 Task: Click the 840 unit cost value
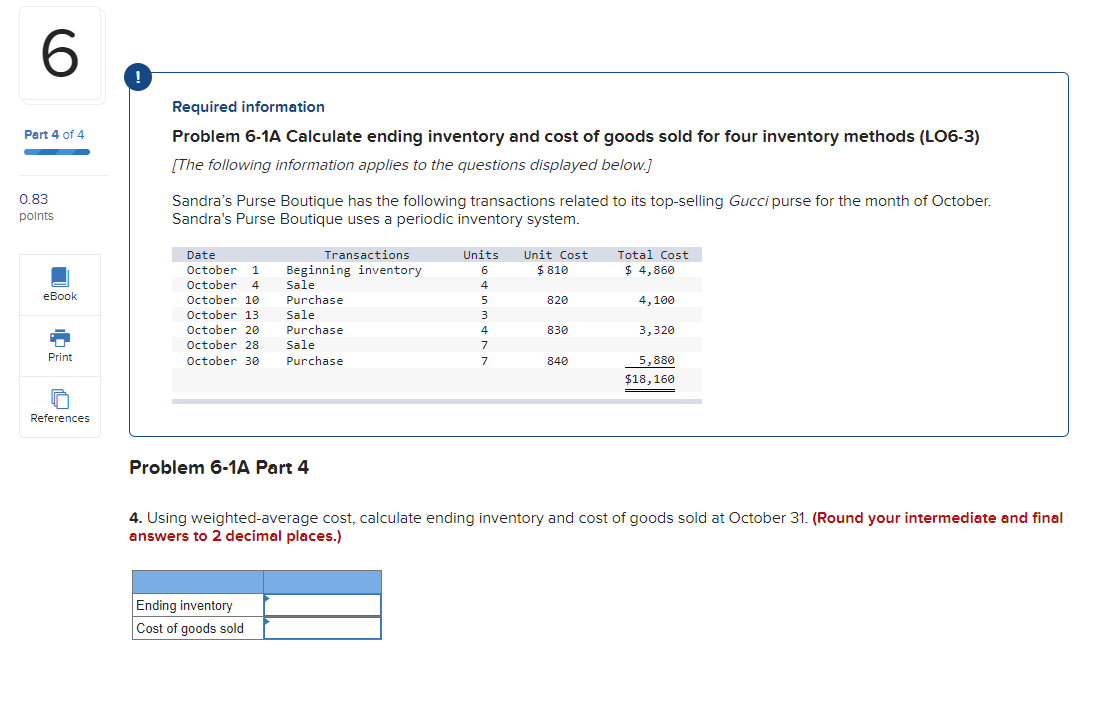(x=557, y=361)
